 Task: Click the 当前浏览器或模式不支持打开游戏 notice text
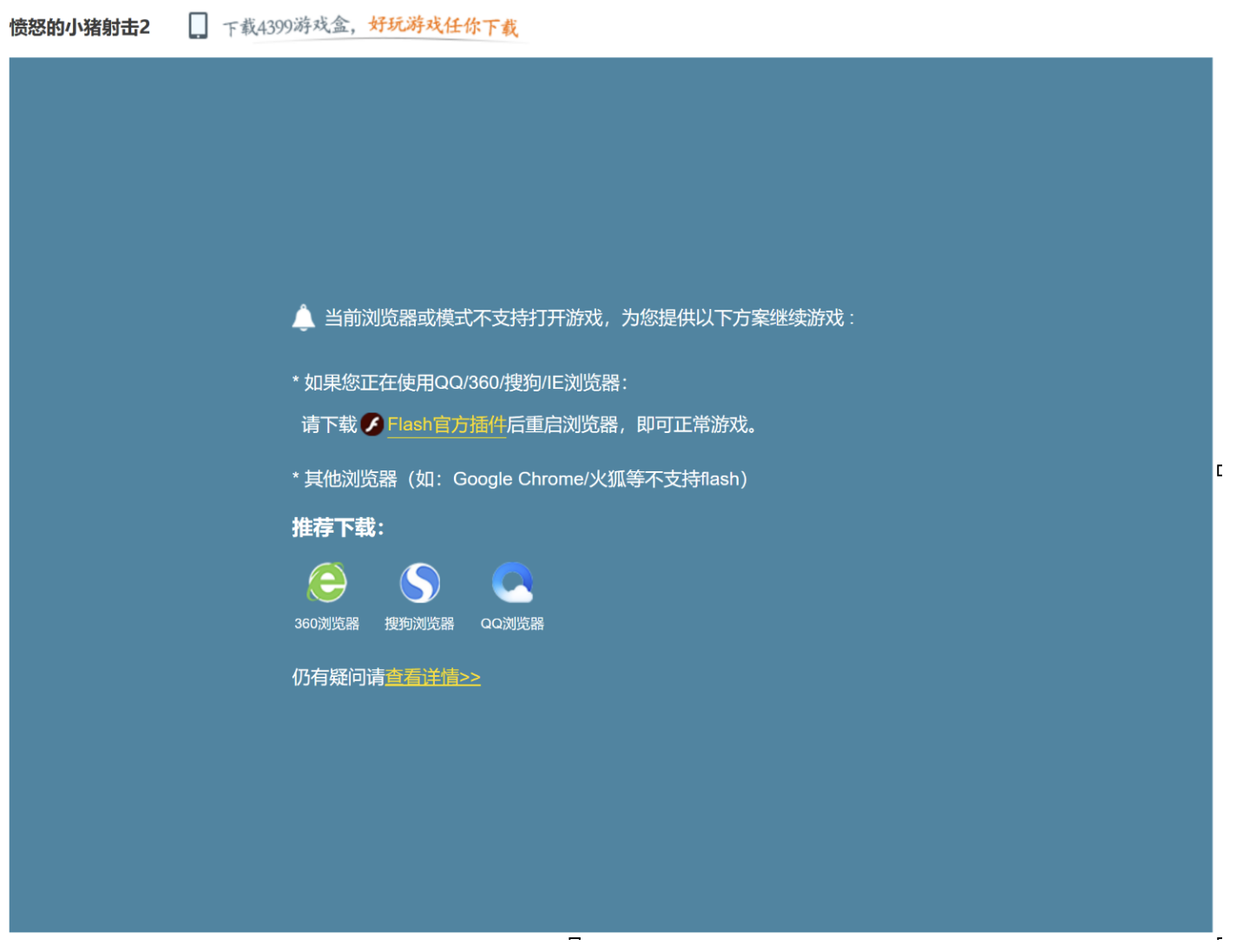click(589, 318)
